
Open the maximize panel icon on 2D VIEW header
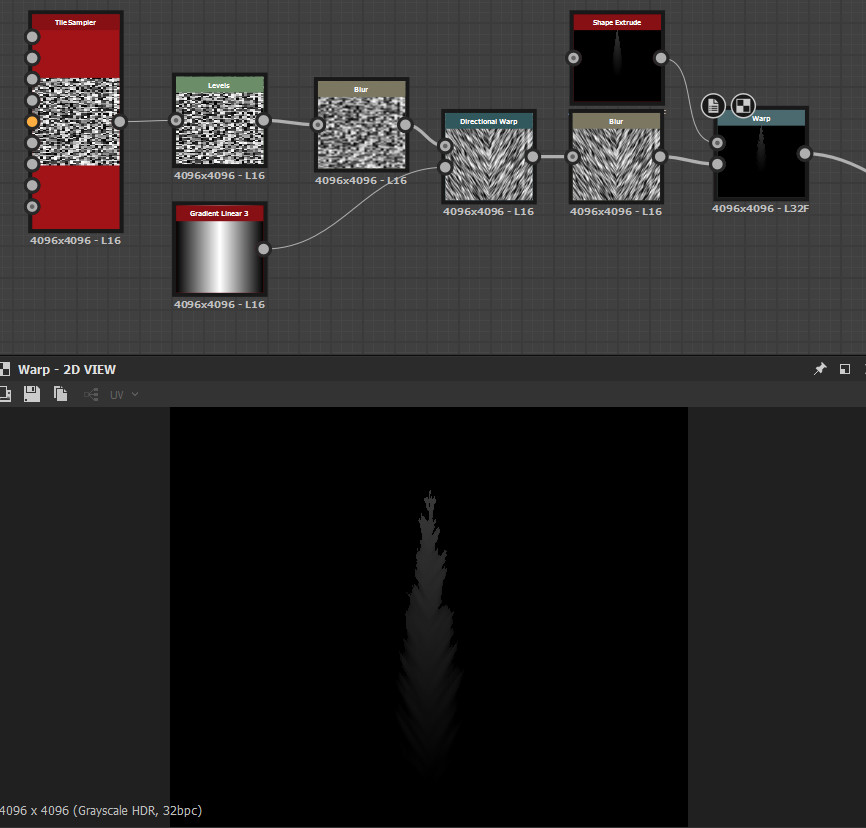point(844,369)
